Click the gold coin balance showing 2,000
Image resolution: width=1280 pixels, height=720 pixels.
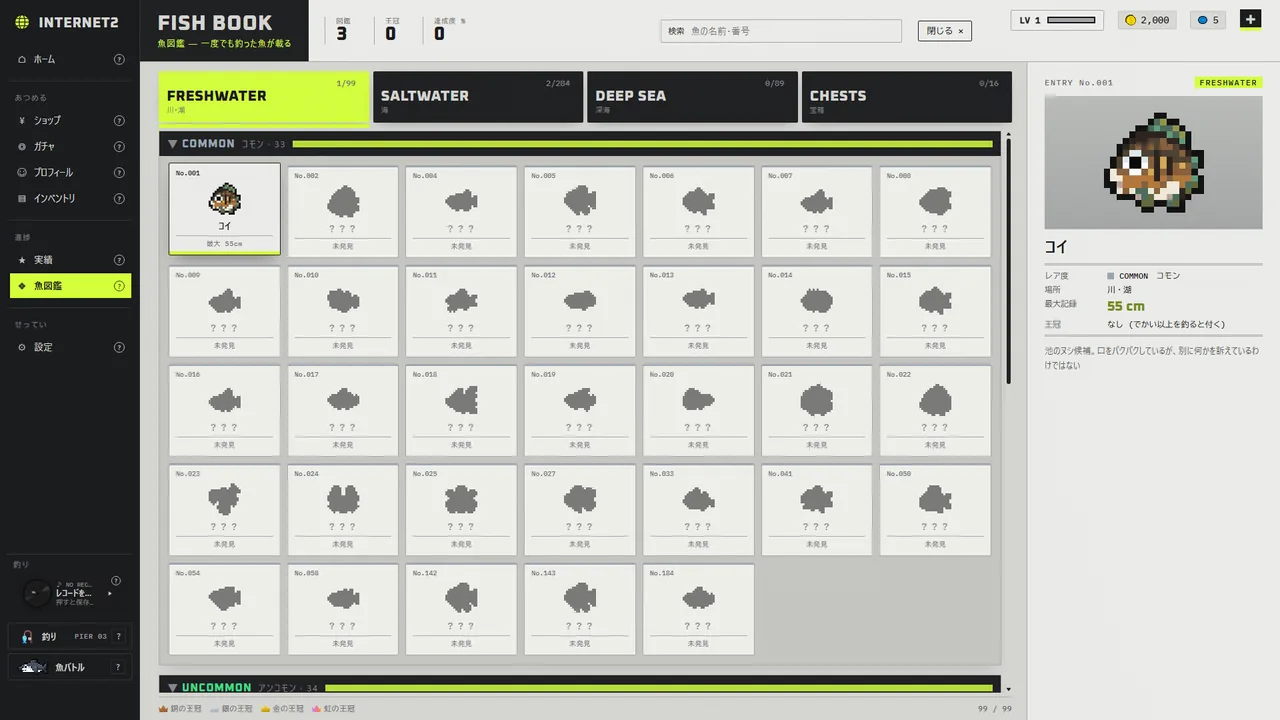(x=1148, y=20)
